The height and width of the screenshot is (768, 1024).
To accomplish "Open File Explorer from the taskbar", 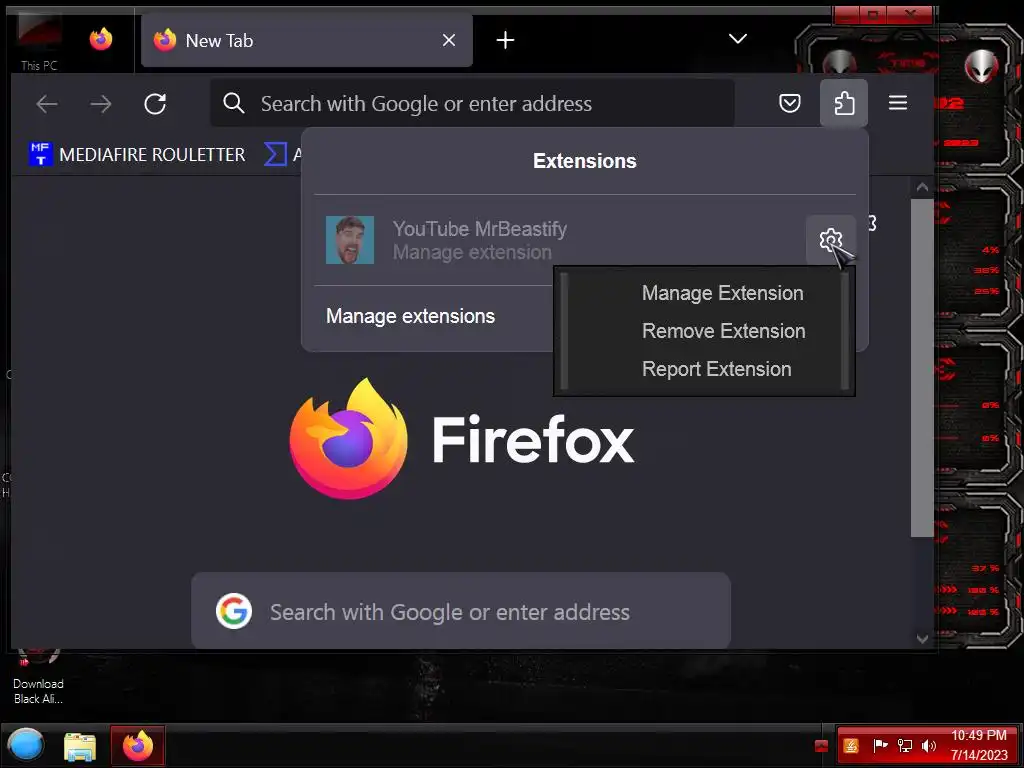I will pos(80,746).
